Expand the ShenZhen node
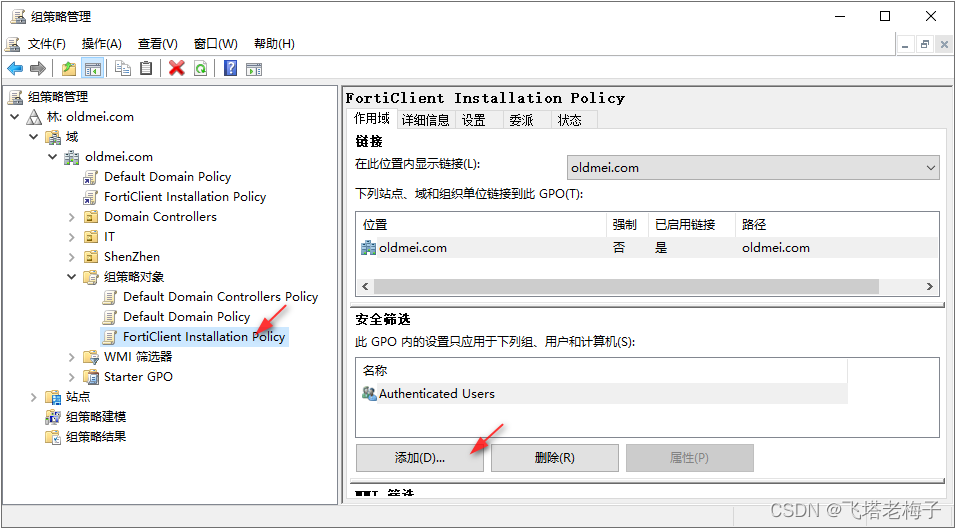This screenshot has height=529, width=956. [71, 257]
